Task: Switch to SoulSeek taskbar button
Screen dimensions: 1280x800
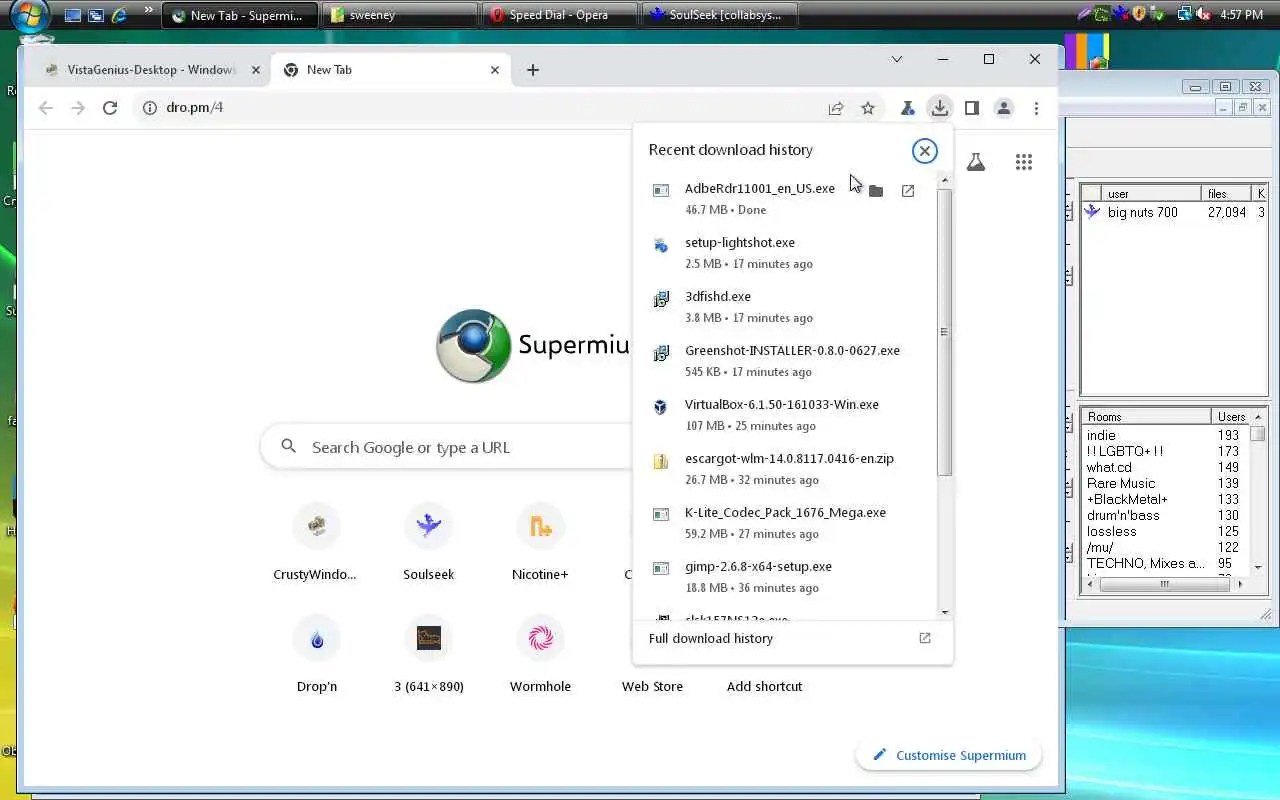Action: pos(719,15)
